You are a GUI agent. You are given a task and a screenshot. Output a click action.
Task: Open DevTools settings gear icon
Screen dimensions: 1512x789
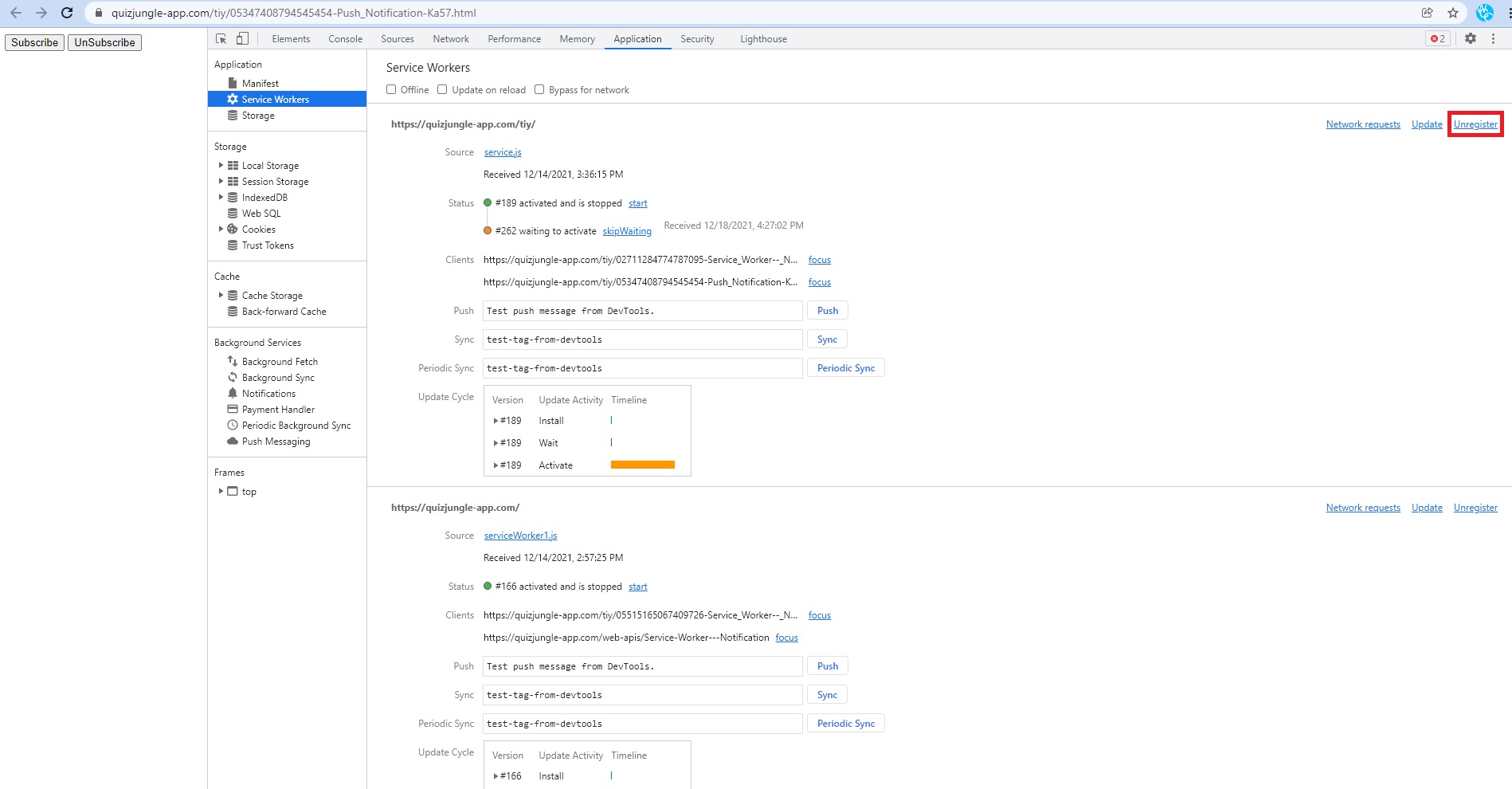(x=1471, y=38)
